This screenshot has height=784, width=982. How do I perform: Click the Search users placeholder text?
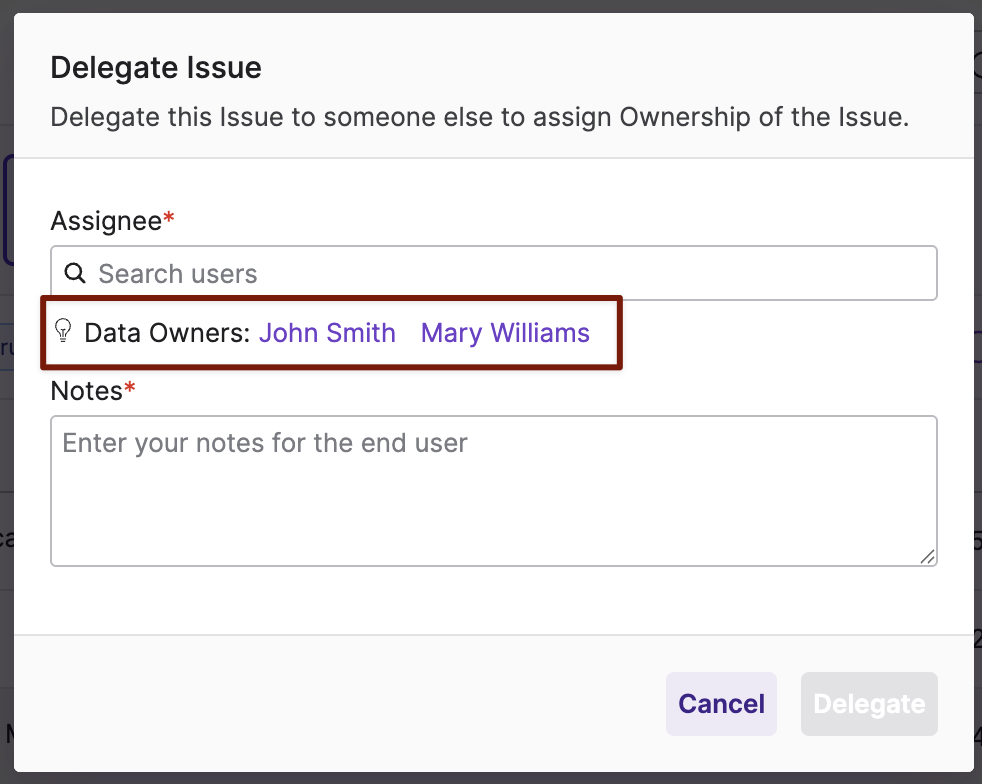[178, 274]
